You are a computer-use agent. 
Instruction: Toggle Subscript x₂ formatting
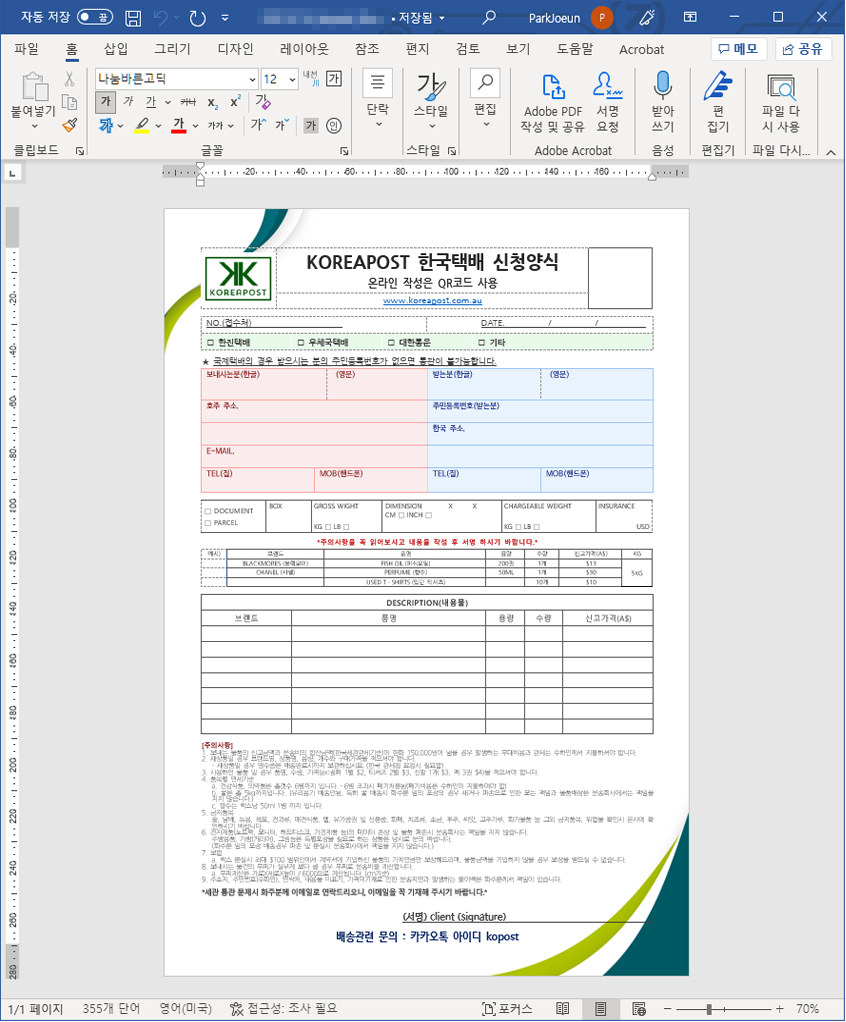pos(212,102)
